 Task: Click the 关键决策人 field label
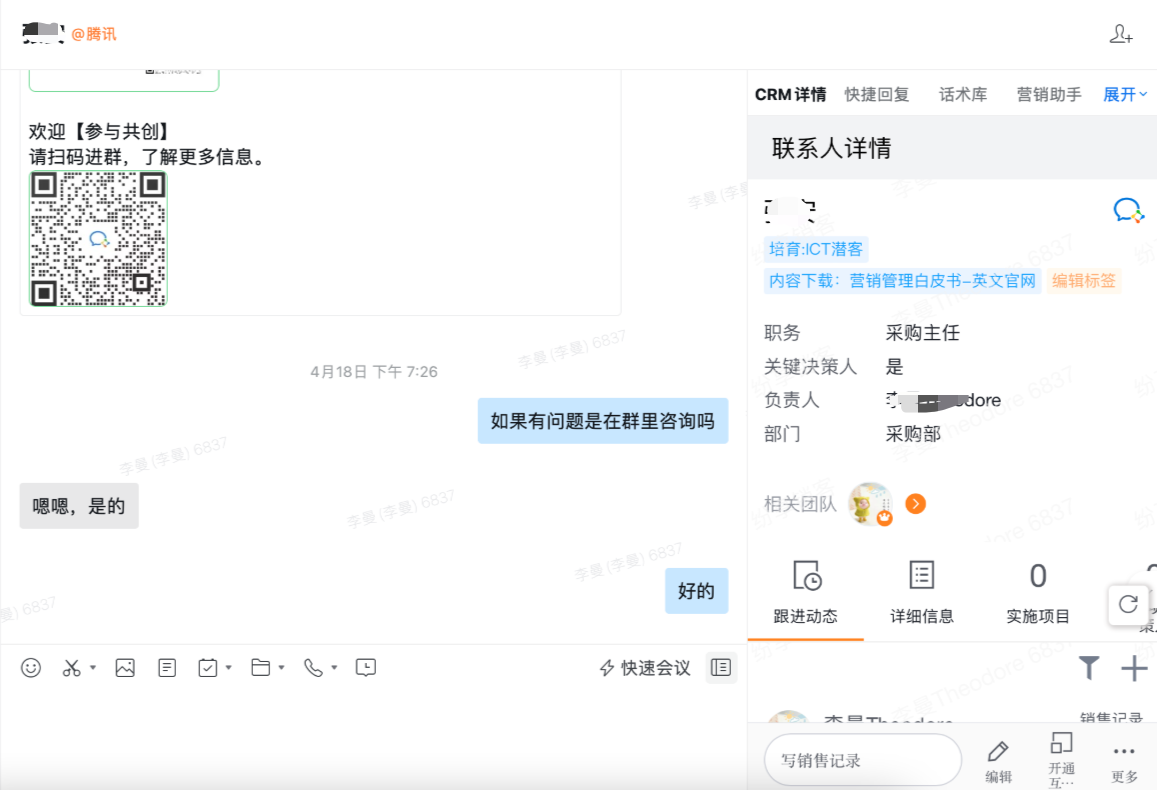click(x=810, y=367)
